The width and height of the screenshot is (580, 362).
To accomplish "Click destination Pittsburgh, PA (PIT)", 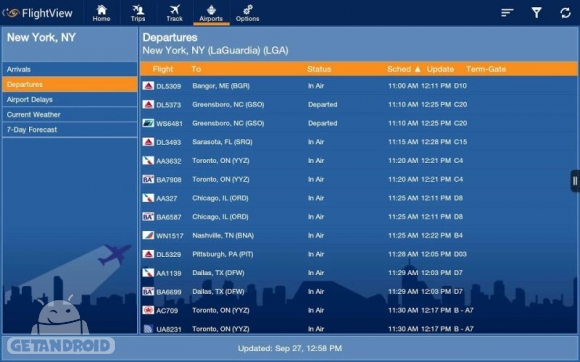I will 223,254.
